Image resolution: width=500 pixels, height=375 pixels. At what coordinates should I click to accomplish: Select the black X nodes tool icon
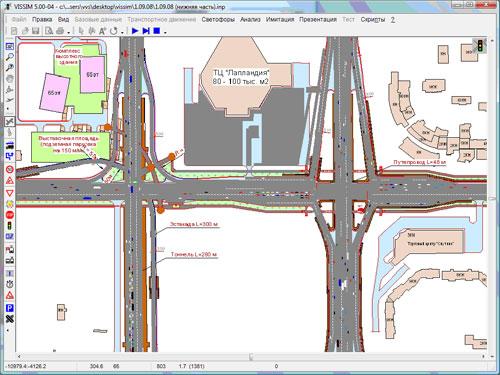(10, 319)
